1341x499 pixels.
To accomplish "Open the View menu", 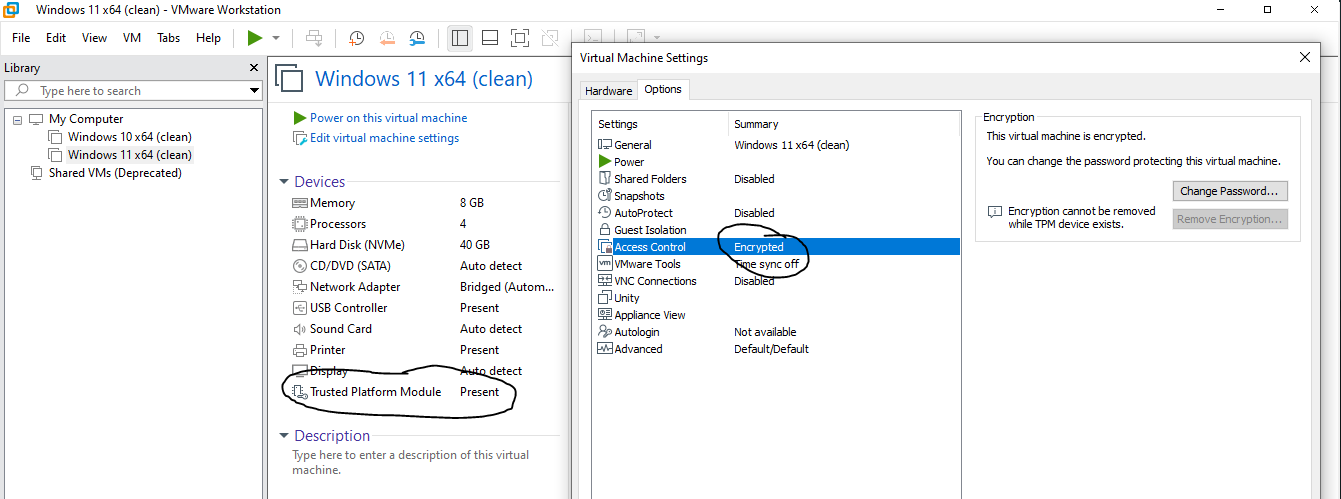I will [94, 38].
